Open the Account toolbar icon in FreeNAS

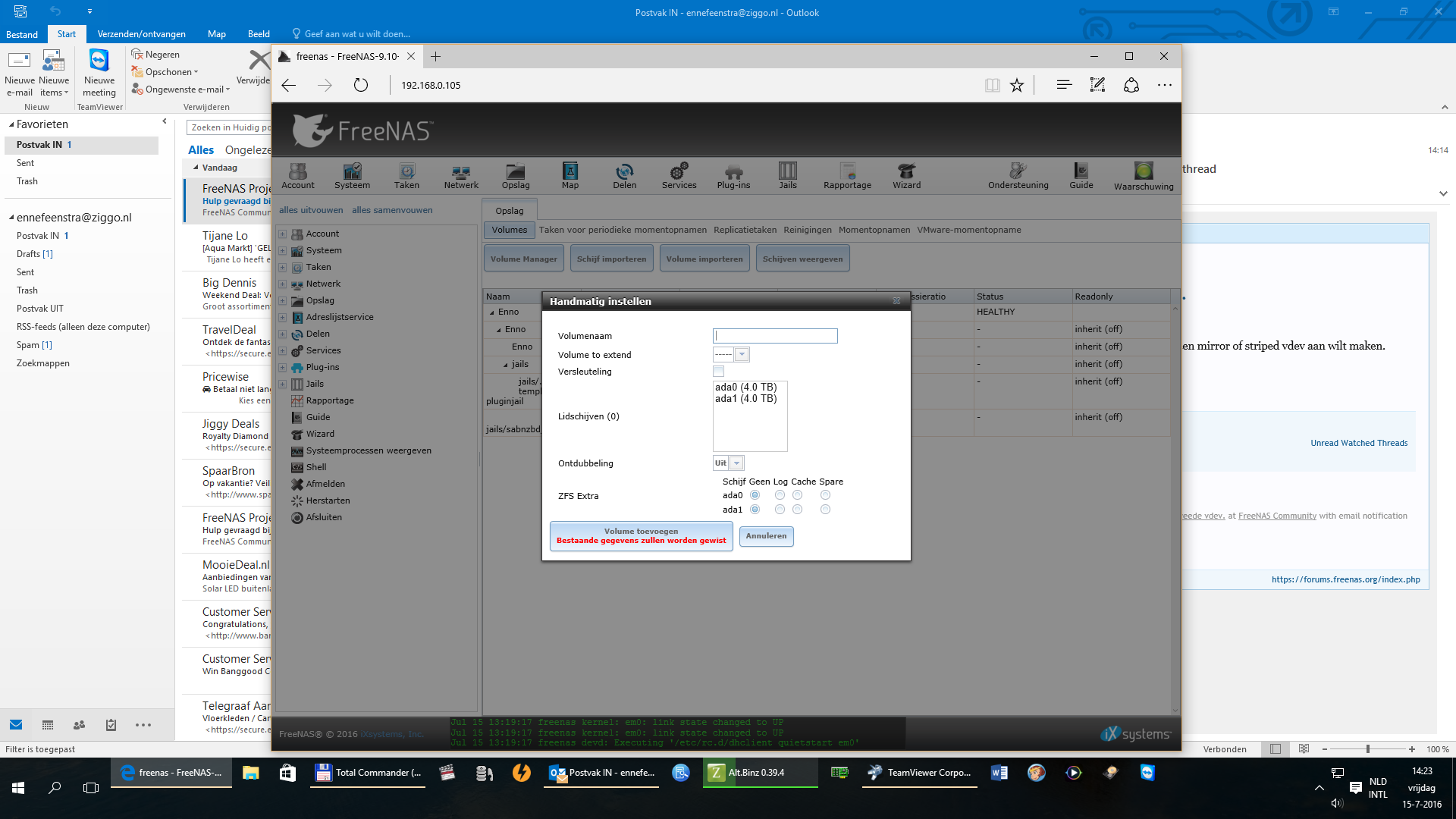pyautogui.click(x=298, y=176)
